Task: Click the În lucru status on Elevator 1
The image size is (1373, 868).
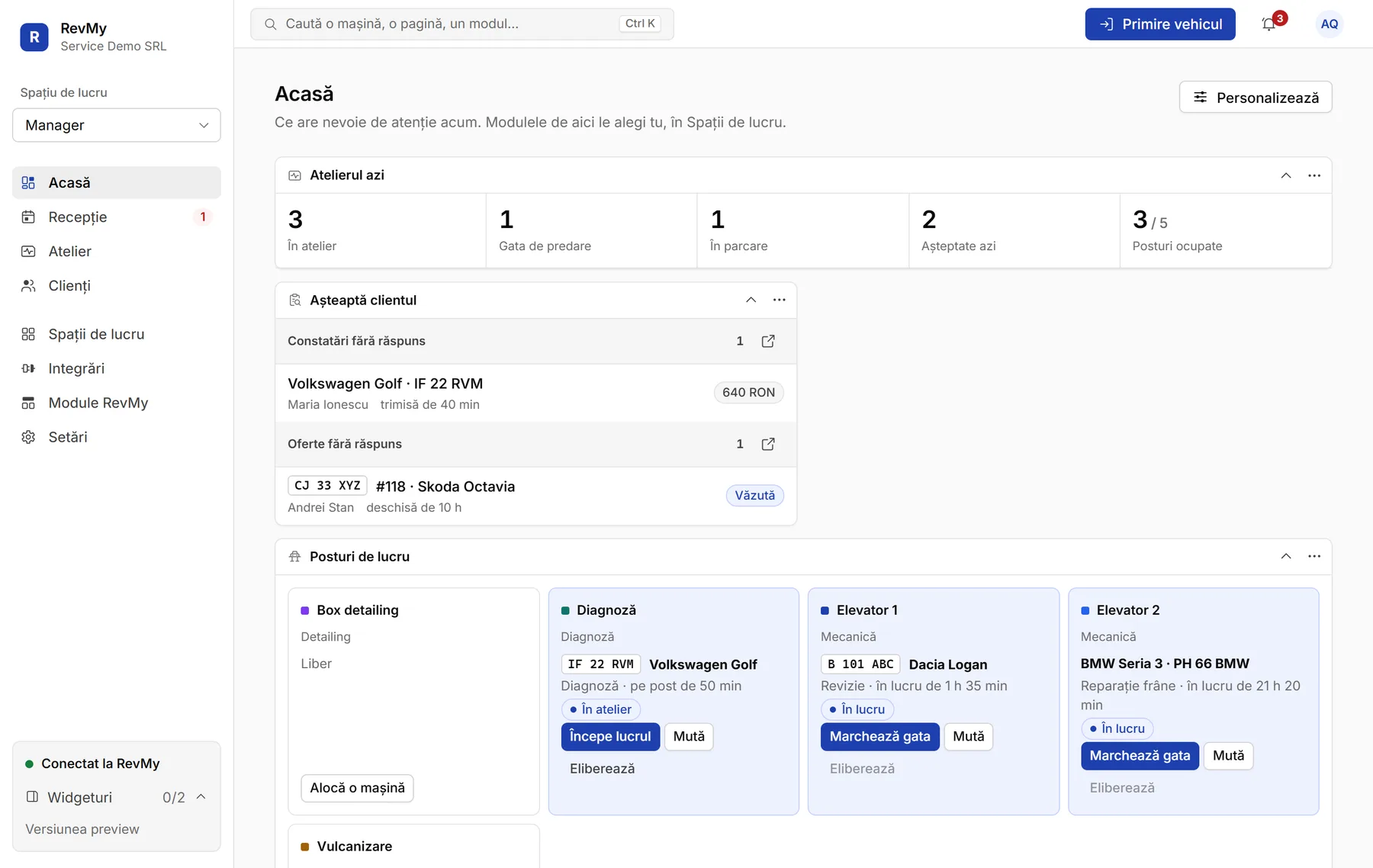Action: 857,709
